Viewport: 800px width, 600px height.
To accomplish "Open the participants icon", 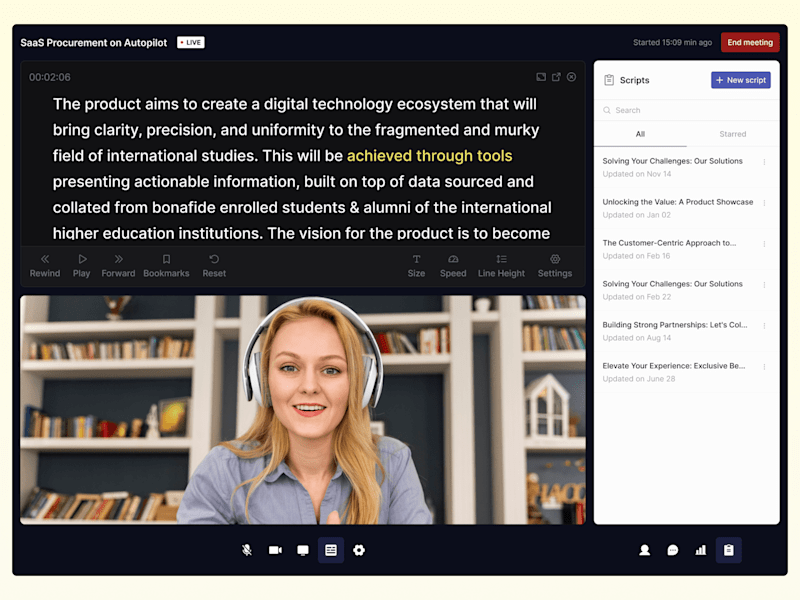I will point(645,550).
